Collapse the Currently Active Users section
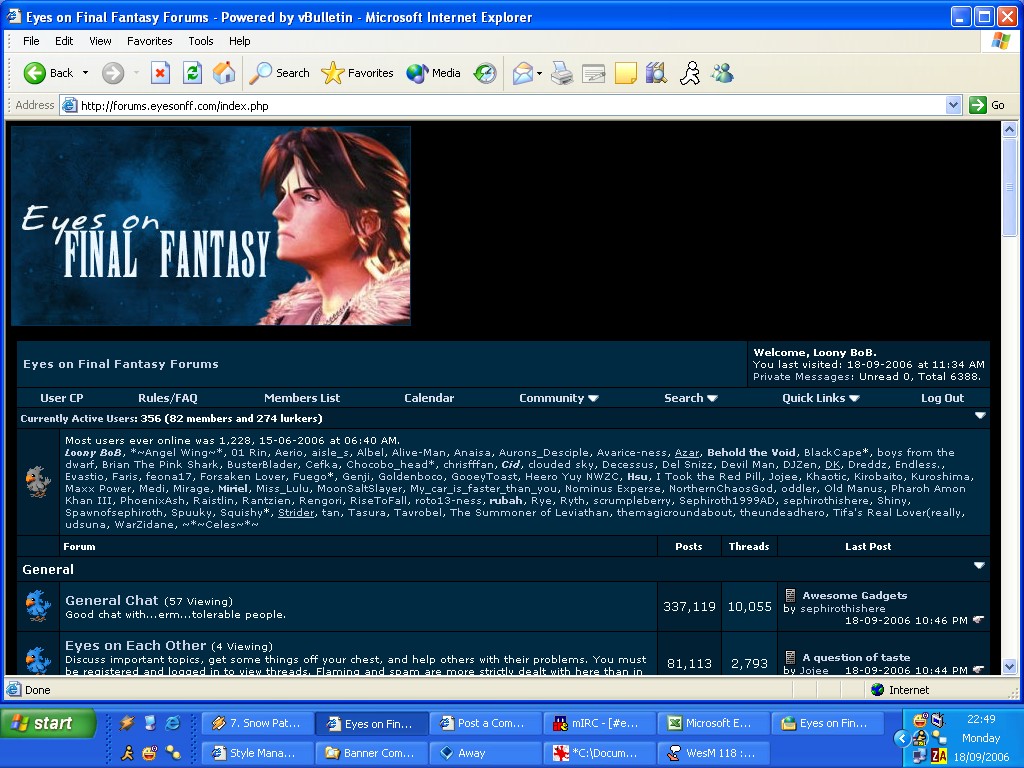 pos(980,415)
